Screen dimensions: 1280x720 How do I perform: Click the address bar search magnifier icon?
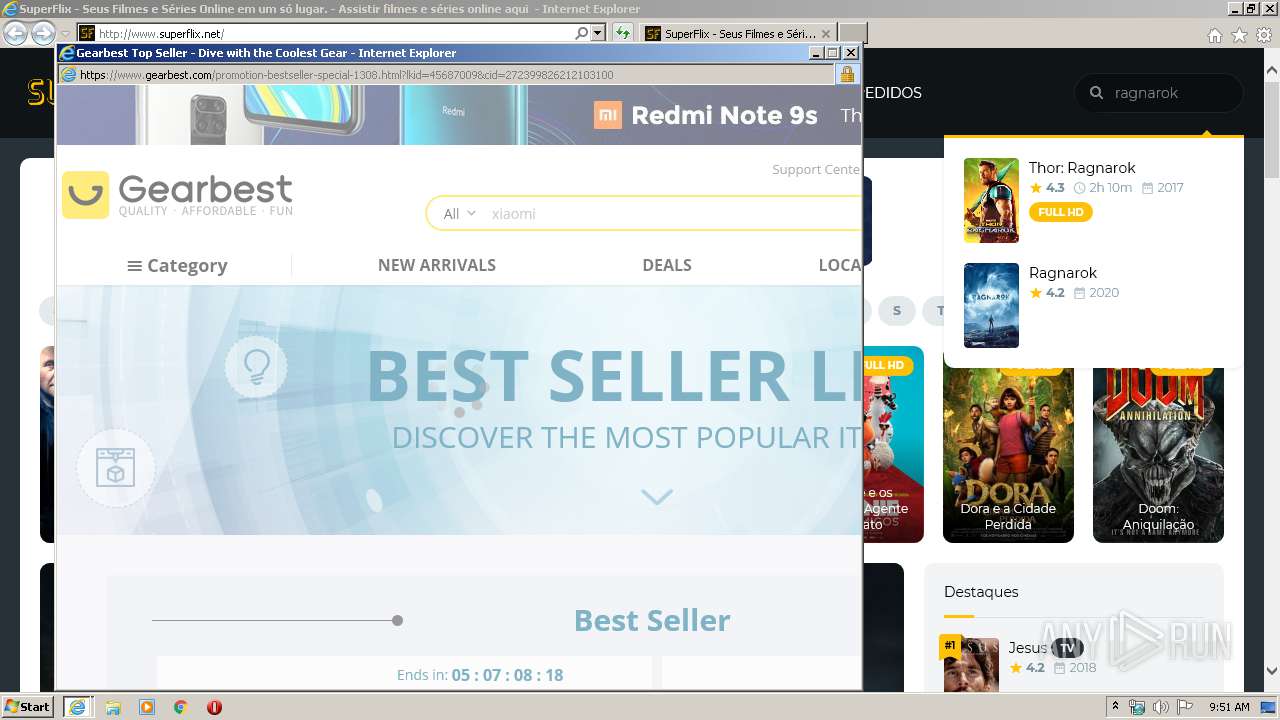pos(582,33)
